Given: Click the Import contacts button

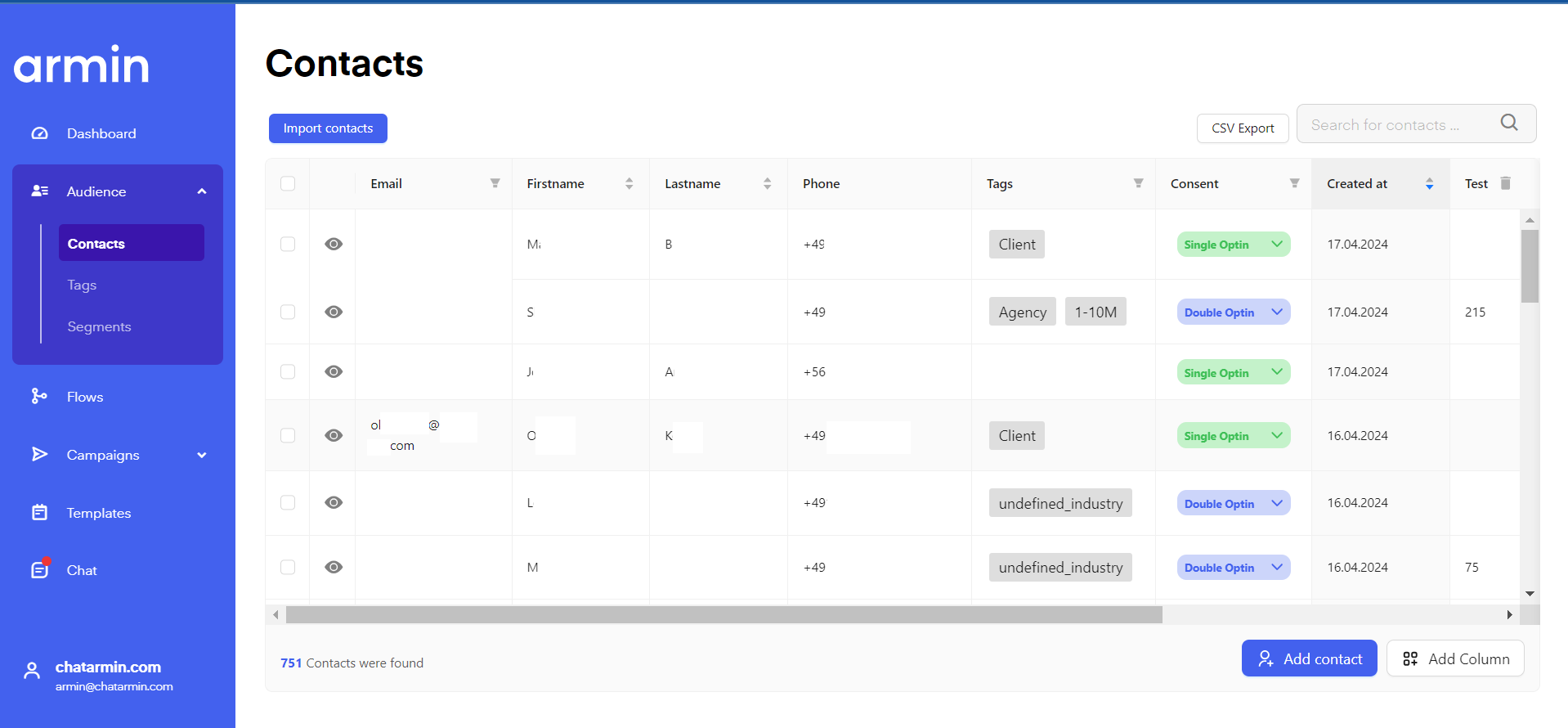Looking at the screenshot, I should click(x=328, y=128).
